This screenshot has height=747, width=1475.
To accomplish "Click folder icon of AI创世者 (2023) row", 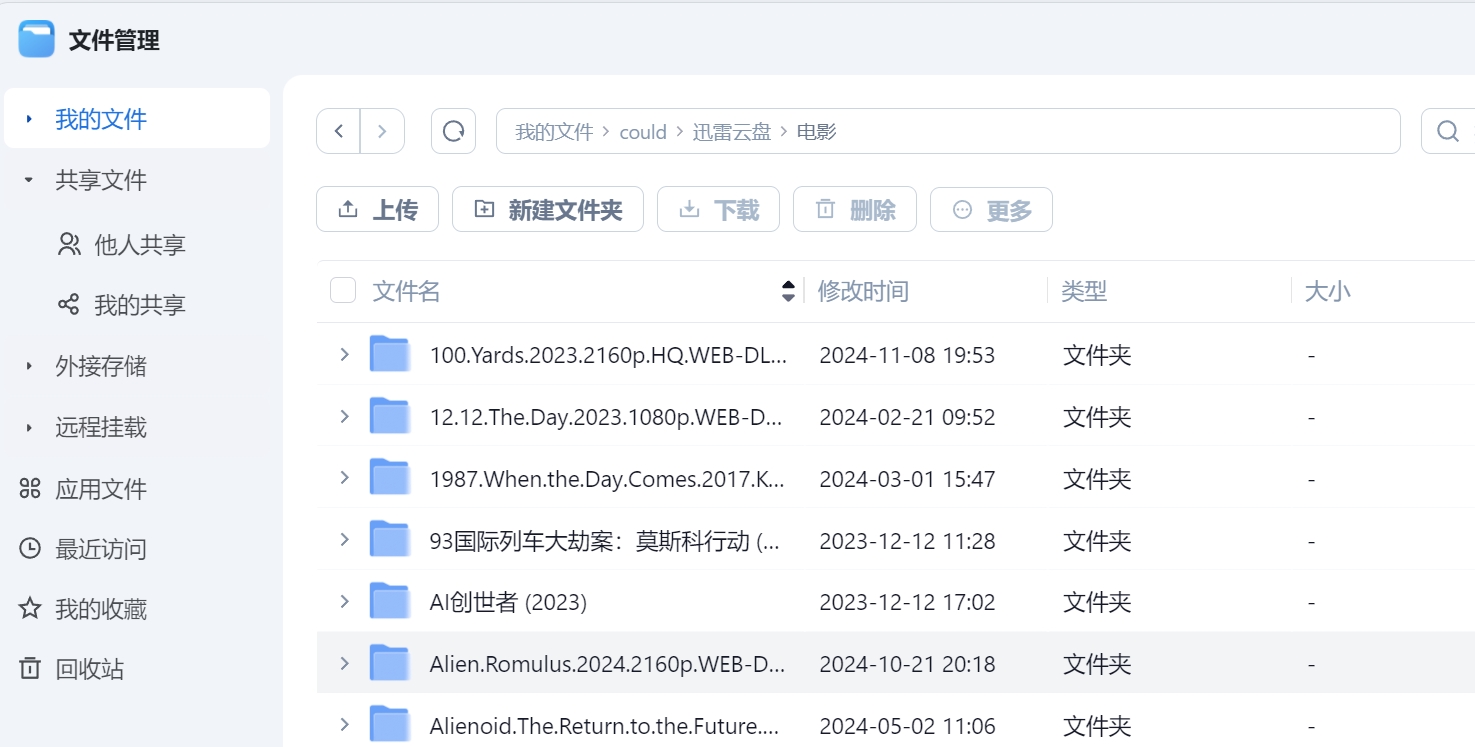I will pos(390,602).
